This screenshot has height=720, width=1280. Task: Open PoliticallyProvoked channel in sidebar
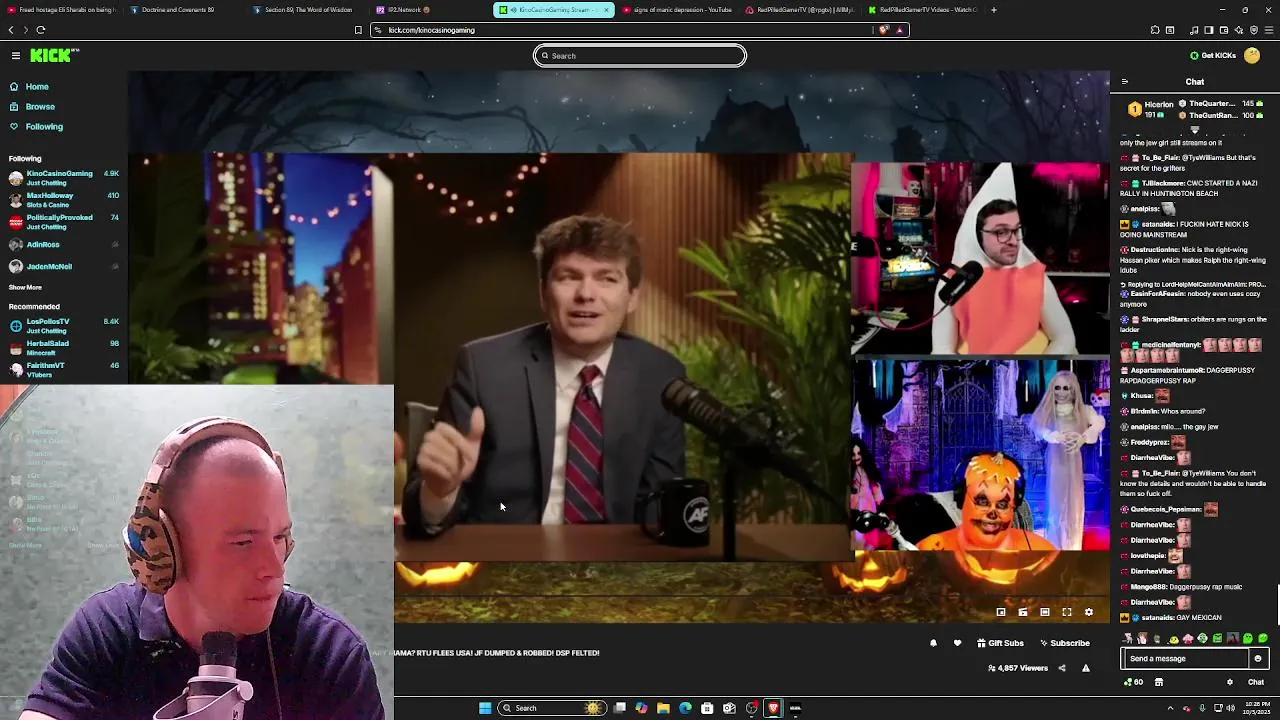point(64,222)
